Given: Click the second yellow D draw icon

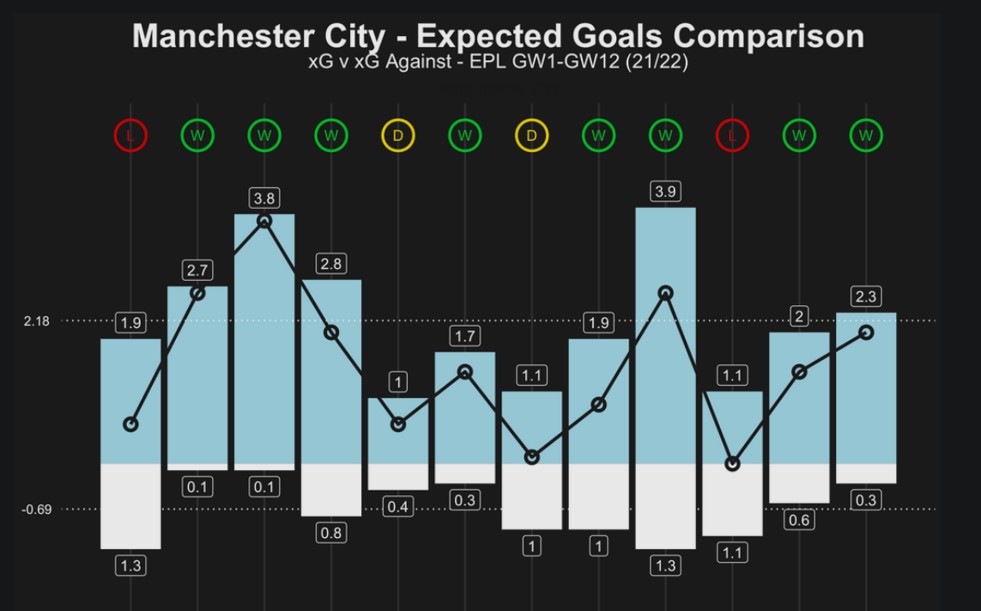Looking at the screenshot, I should pyautogui.click(x=532, y=135).
